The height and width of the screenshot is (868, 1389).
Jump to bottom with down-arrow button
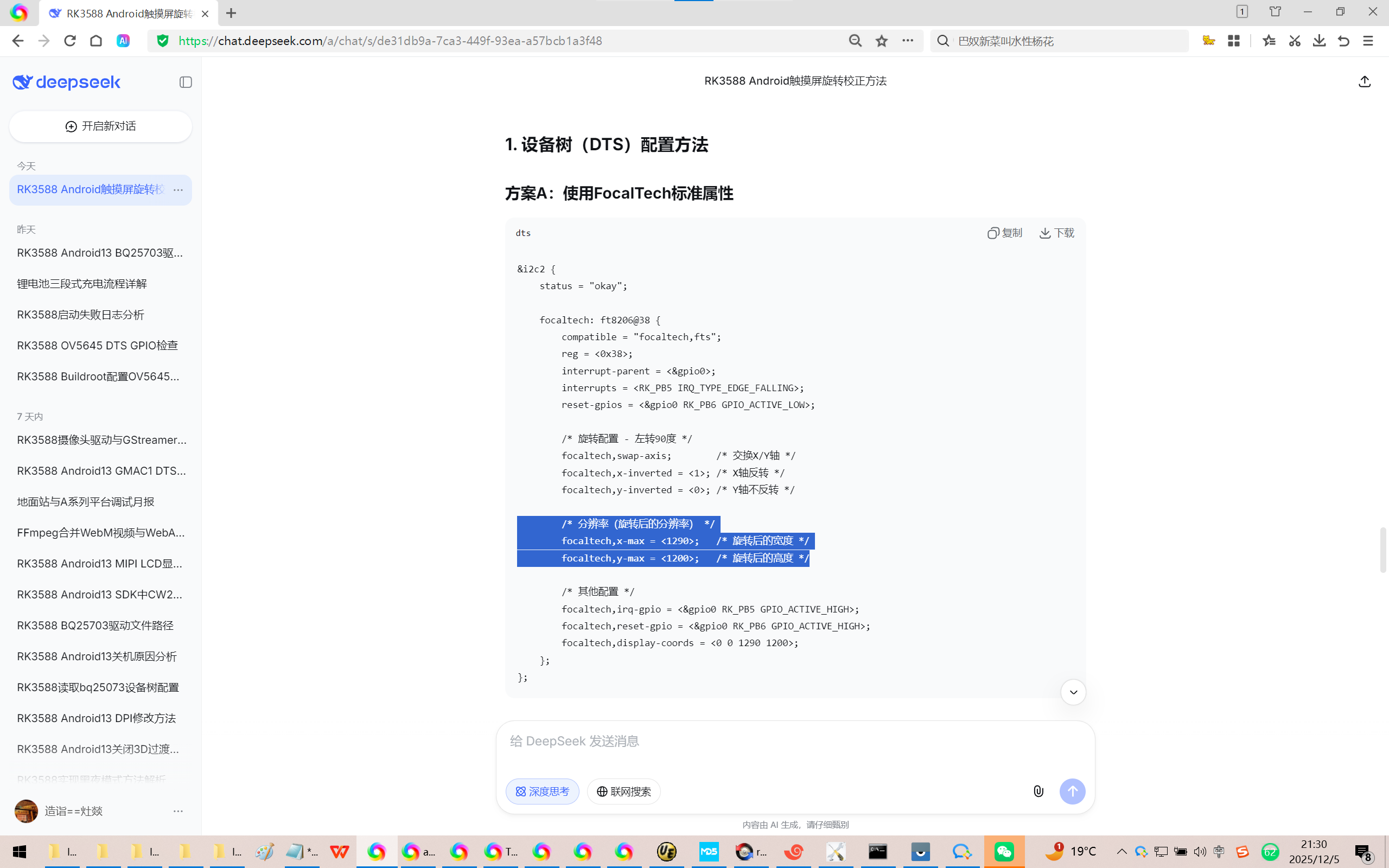1073,692
